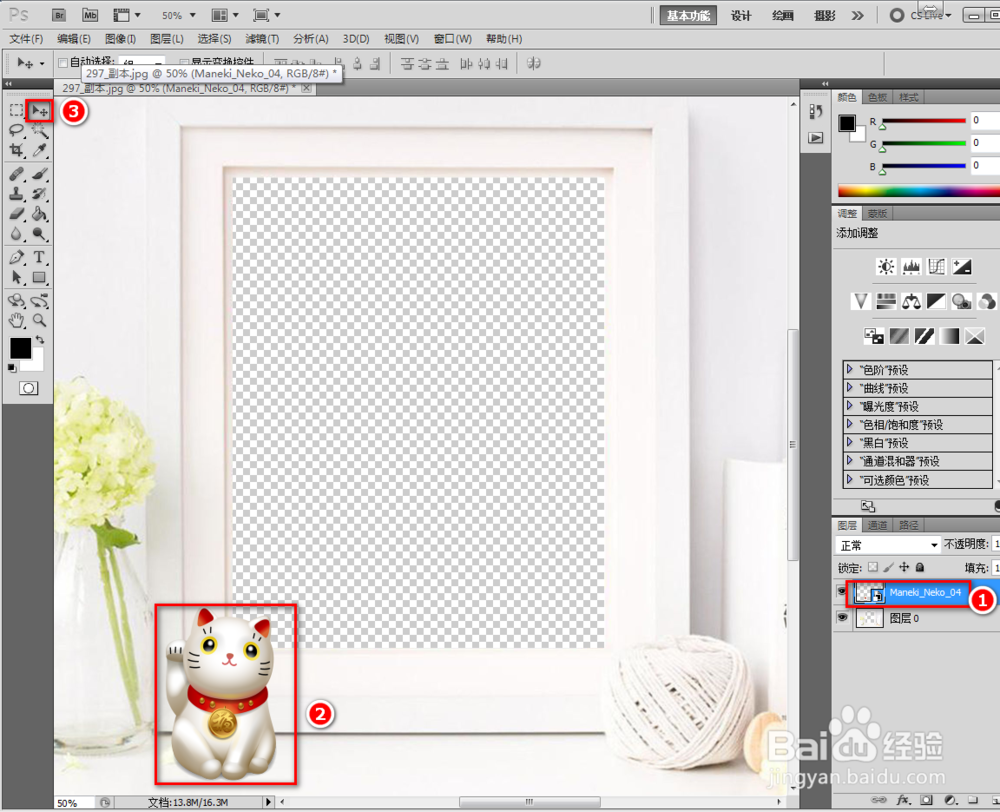Open the 文件(F) menu
This screenshot has width=1000, height=812.
click(x=26, y=39)
